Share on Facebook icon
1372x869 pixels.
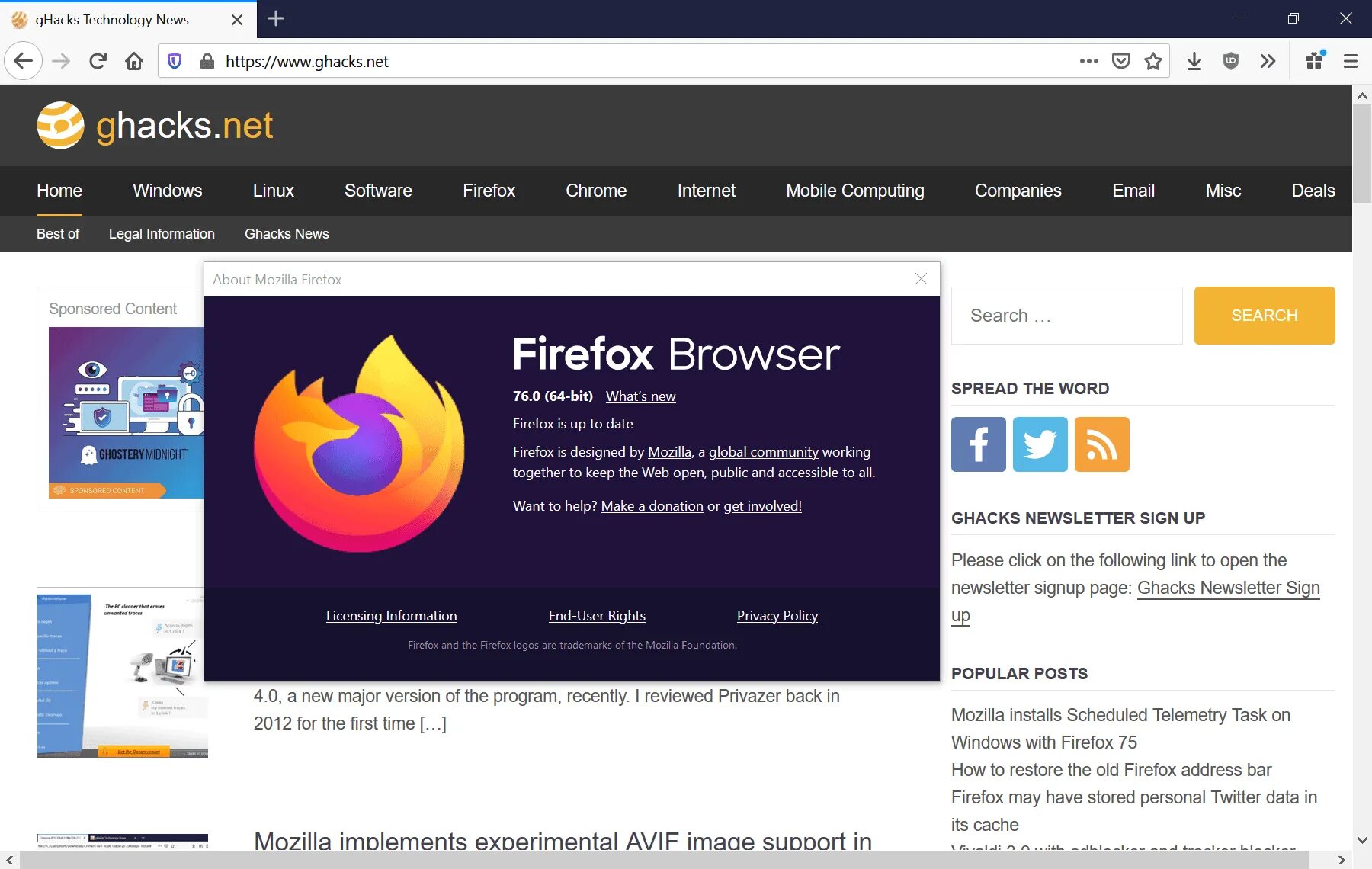[x=979, y=444]
